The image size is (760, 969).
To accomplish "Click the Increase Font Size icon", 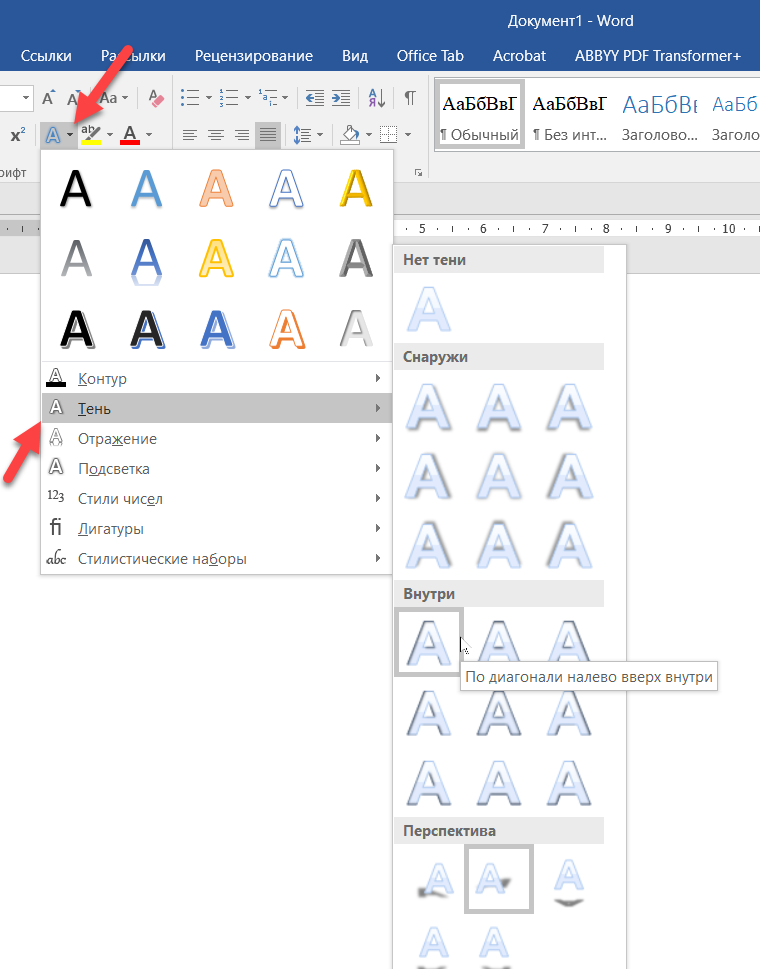I will (50, 98).
